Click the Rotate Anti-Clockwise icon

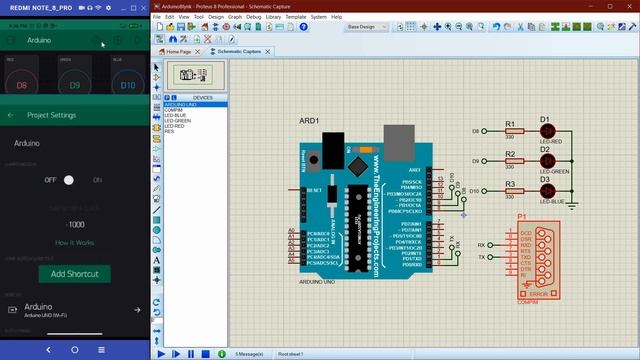[157, 312]
